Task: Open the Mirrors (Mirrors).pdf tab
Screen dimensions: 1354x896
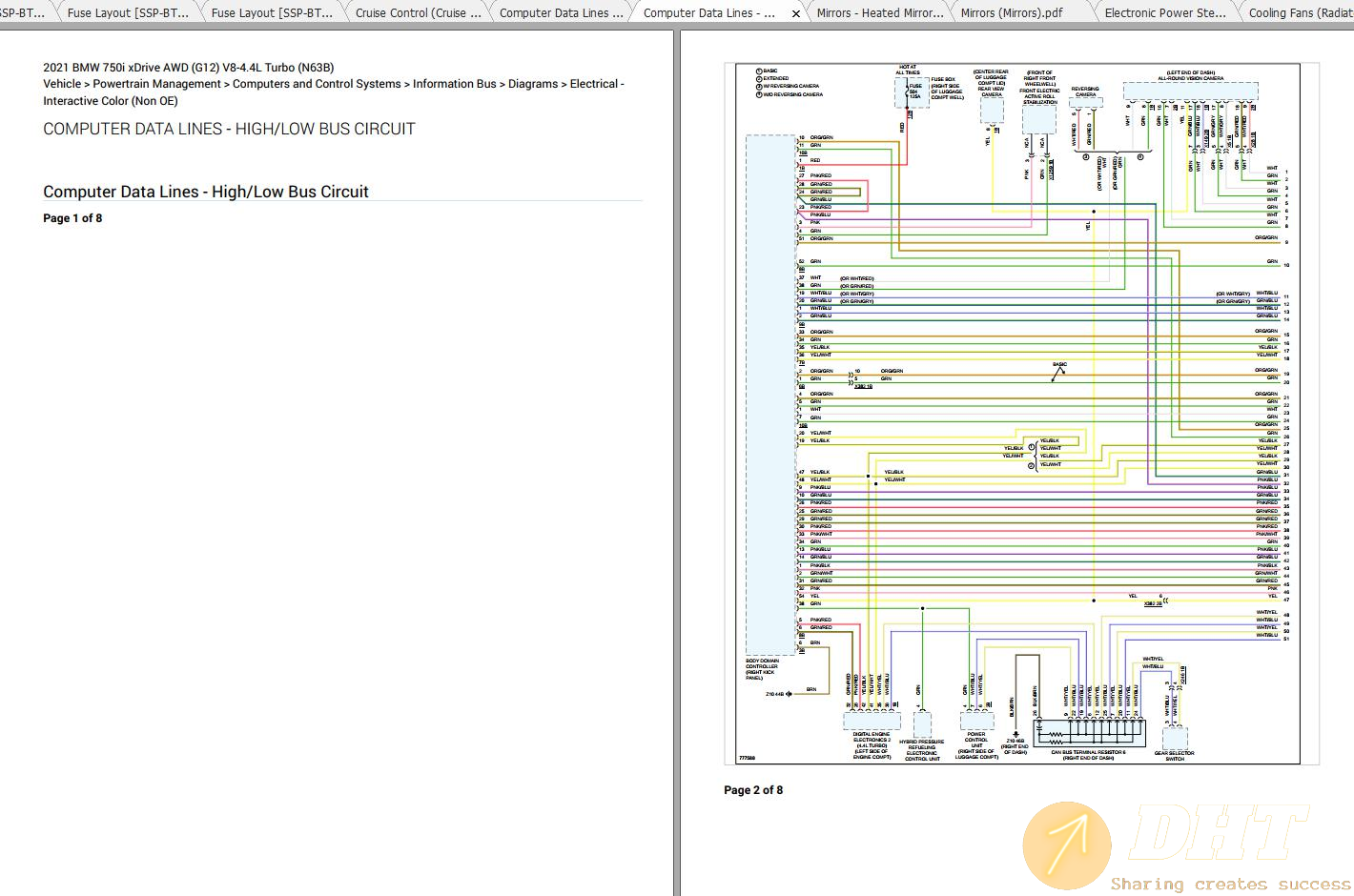Action: pos(1012,13)
